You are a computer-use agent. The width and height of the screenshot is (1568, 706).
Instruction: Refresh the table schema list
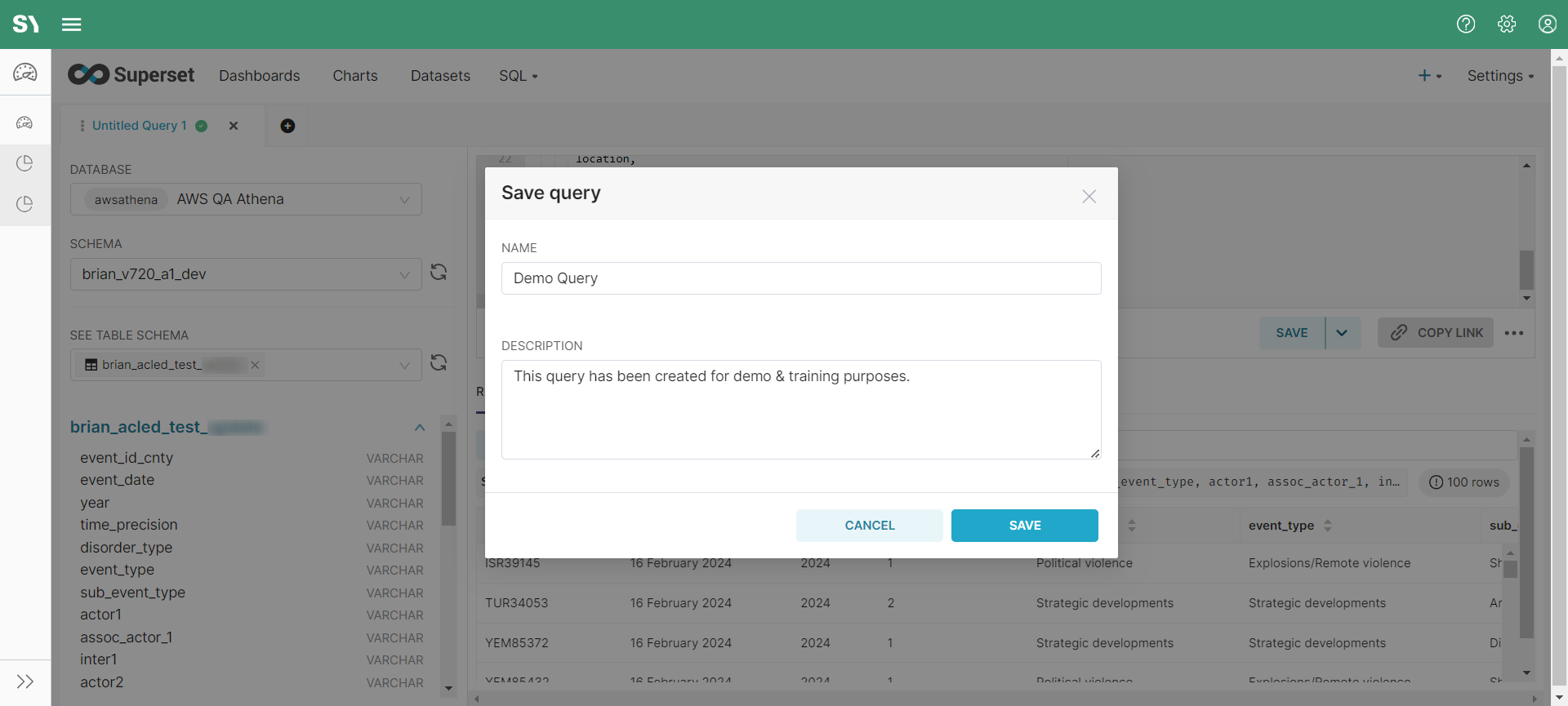[x=439, y=363]
